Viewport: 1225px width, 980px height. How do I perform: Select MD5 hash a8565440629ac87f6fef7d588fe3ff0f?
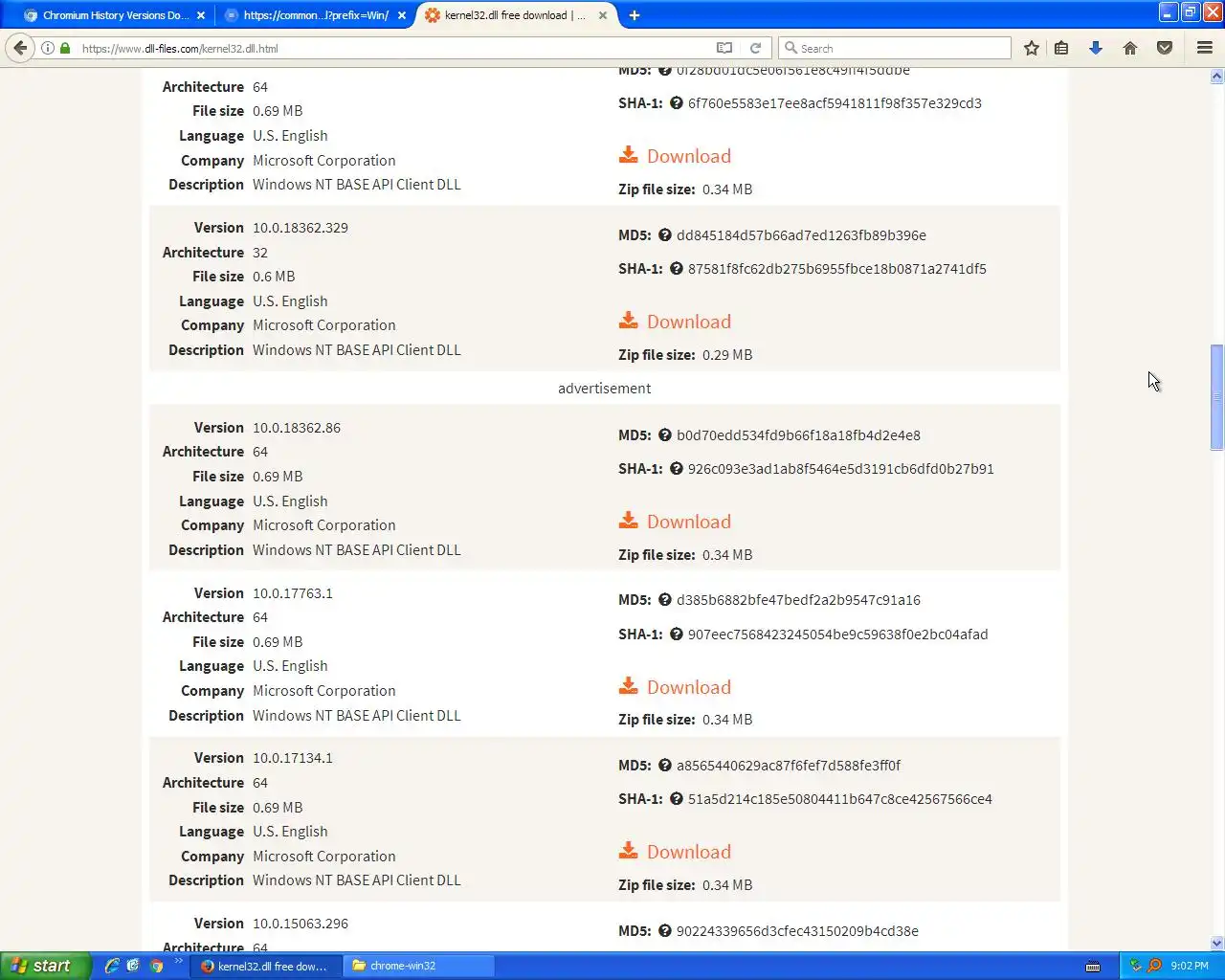click(x=789, y=766)
